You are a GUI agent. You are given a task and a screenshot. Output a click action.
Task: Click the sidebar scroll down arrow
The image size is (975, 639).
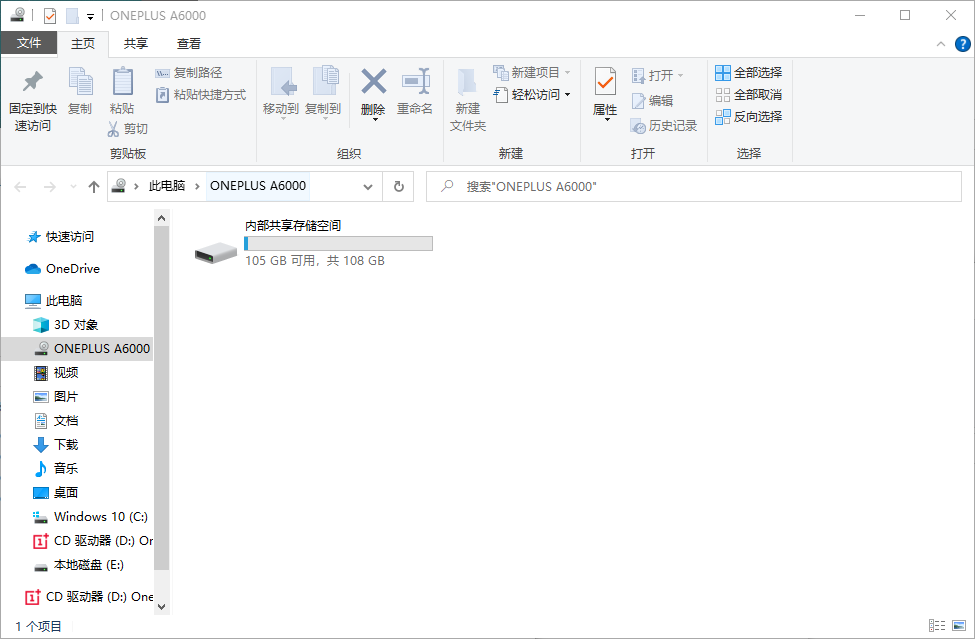pyautogui.click(x=162, y=607)
